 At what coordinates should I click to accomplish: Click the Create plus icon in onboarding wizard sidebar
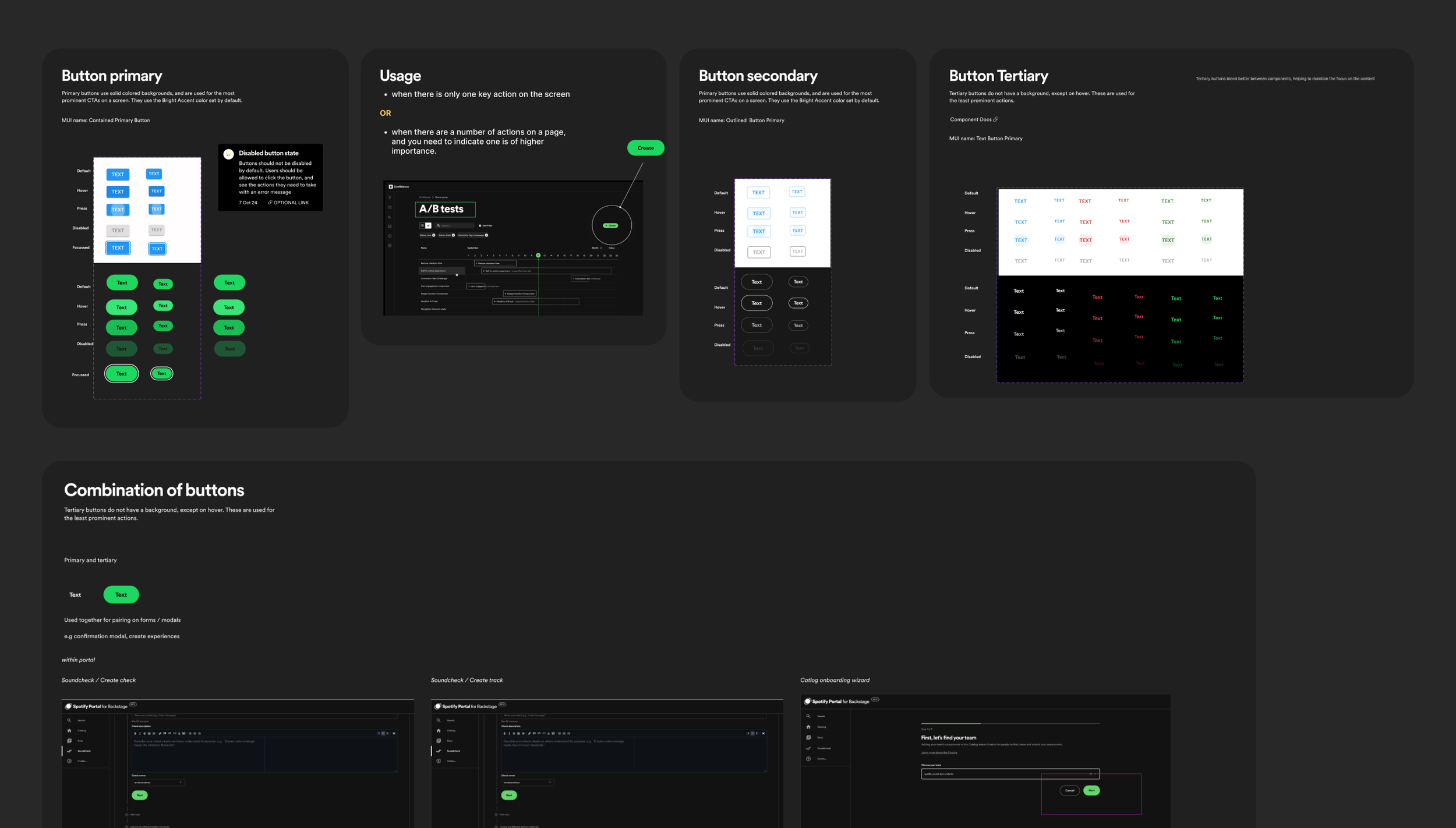(x=808, y=759)
